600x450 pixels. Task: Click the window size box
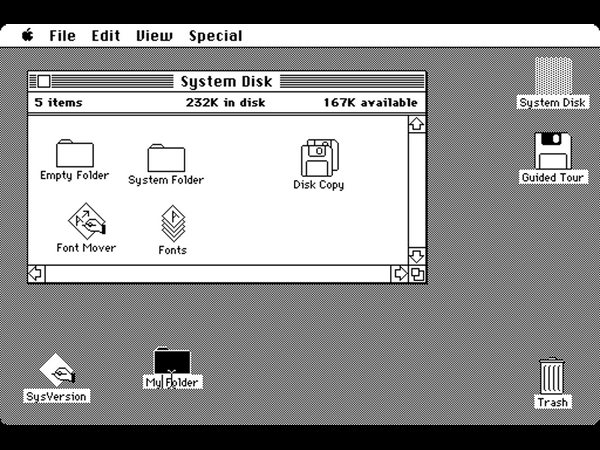pos(417,274)
